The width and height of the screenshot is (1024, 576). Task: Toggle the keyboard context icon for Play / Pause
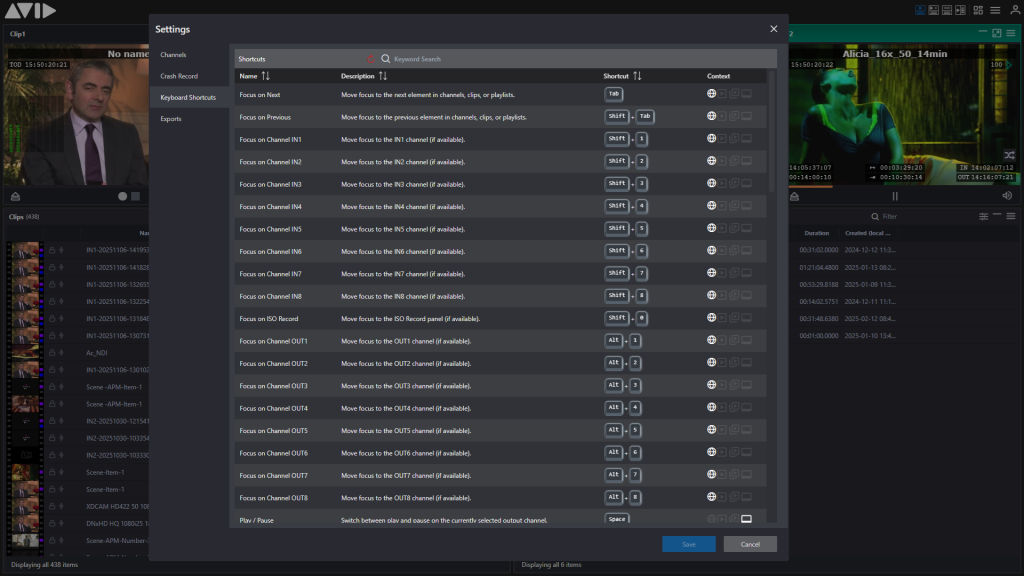point(746,519)
